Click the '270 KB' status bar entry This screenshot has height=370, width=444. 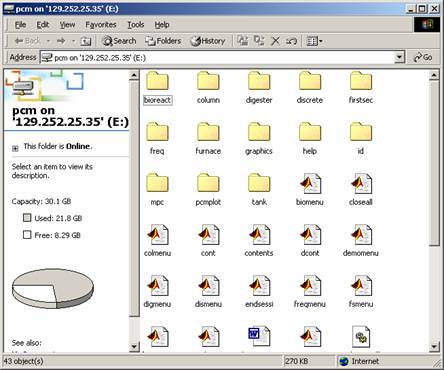296,361
